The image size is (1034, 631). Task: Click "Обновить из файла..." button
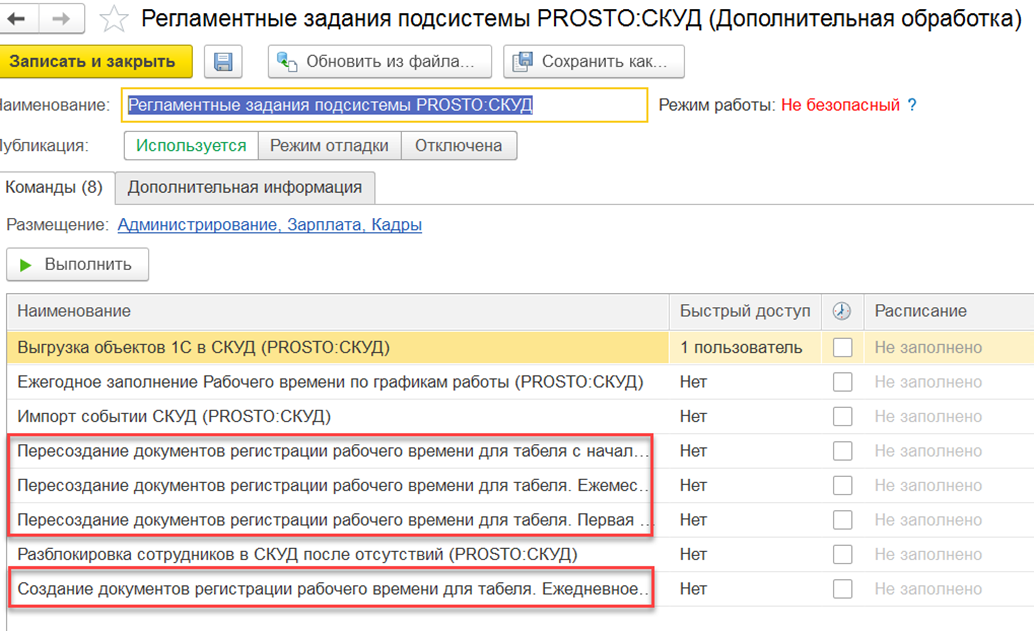tap(380, 62)
